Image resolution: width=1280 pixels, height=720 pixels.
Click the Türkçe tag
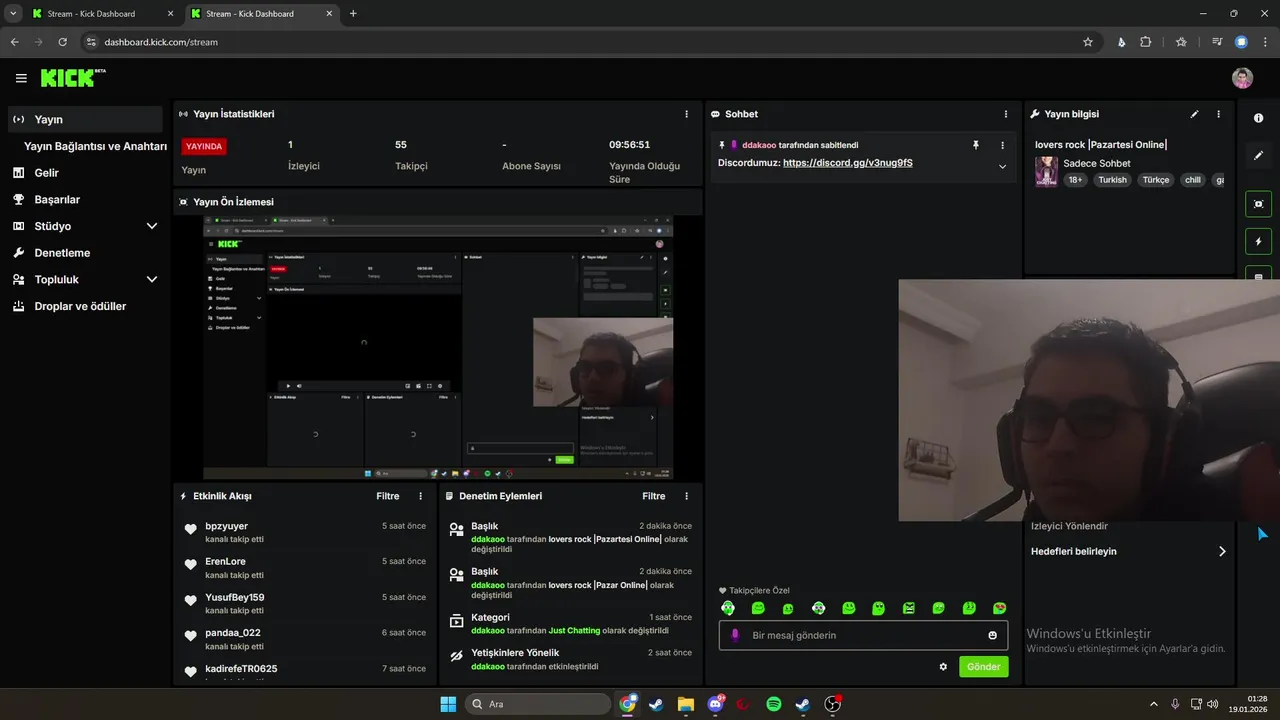(x=1156, y=180)
